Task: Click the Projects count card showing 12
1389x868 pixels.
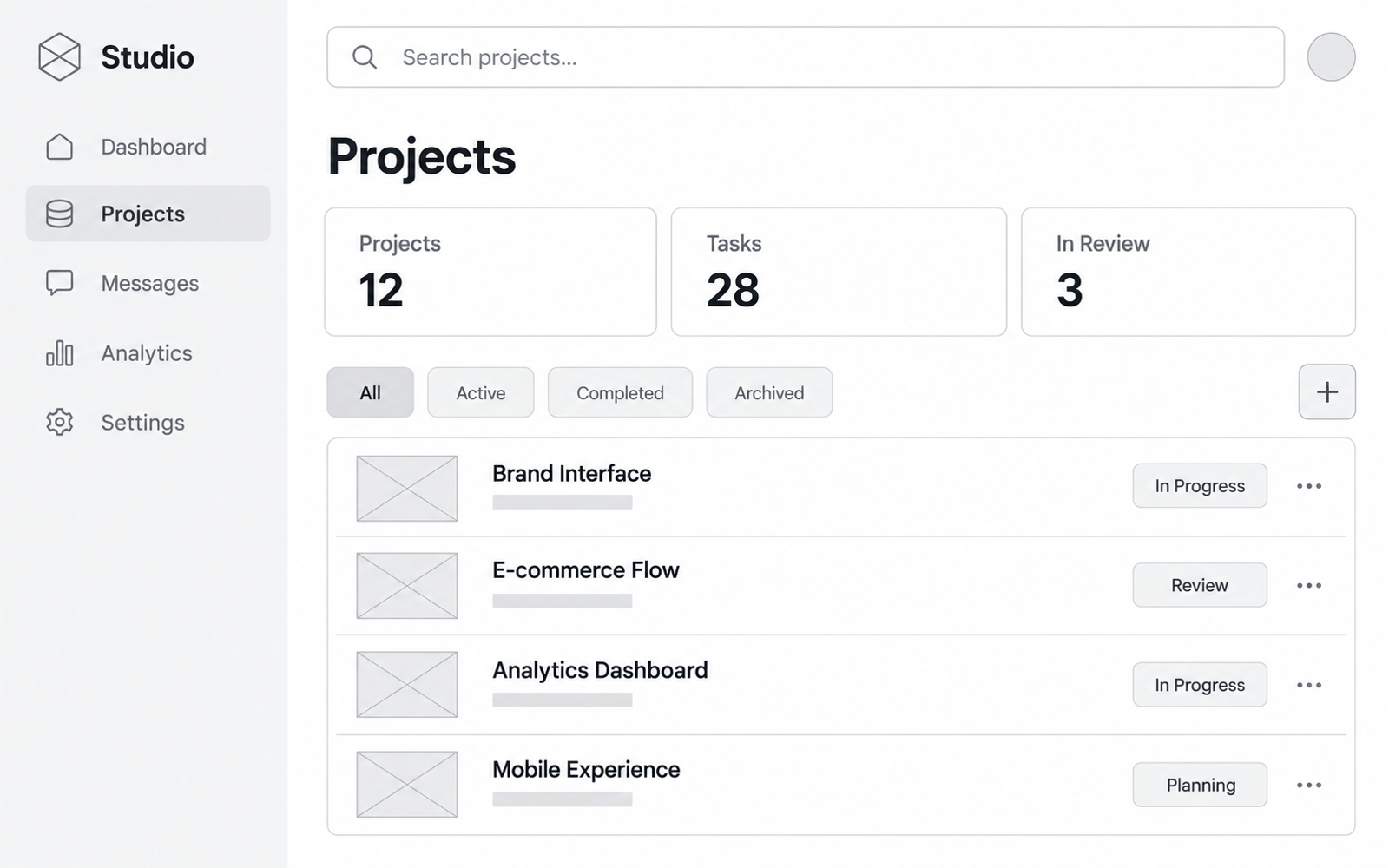Action: coord(490,272)
